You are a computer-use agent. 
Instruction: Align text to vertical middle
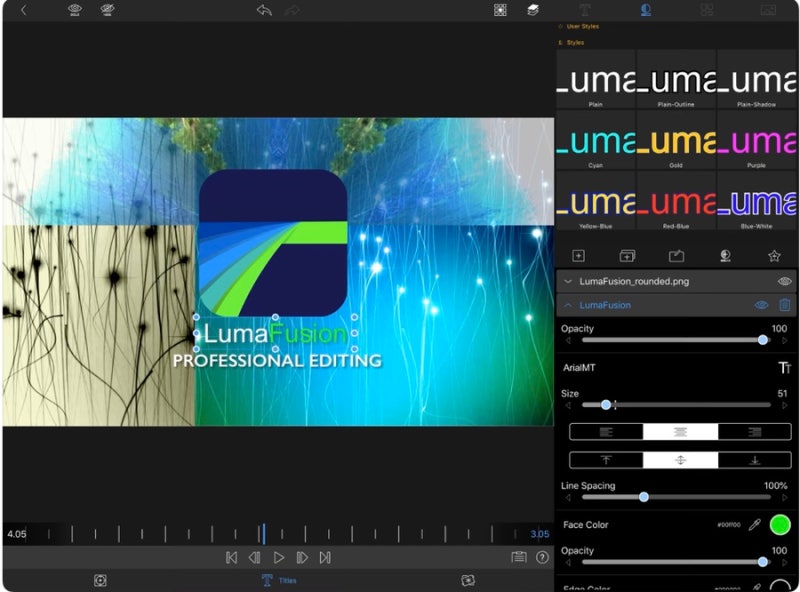pyautogui.click(x=680, y=460)
